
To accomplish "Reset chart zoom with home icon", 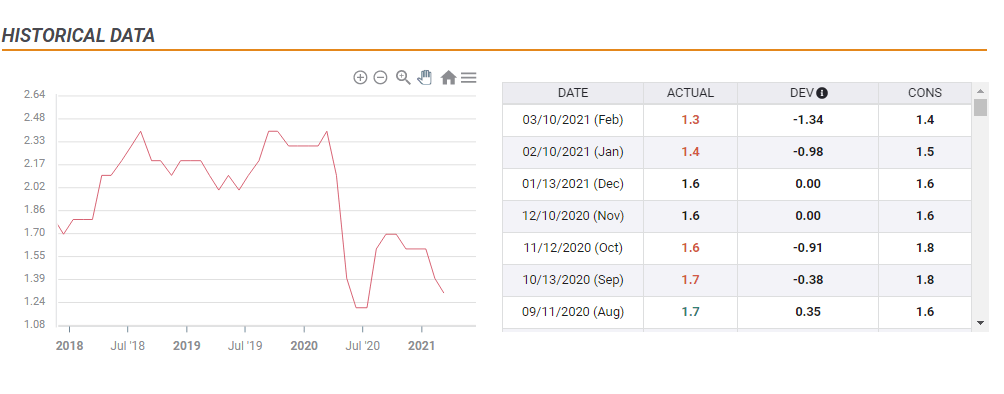I will pyautogui.click(x=448, y=78).
